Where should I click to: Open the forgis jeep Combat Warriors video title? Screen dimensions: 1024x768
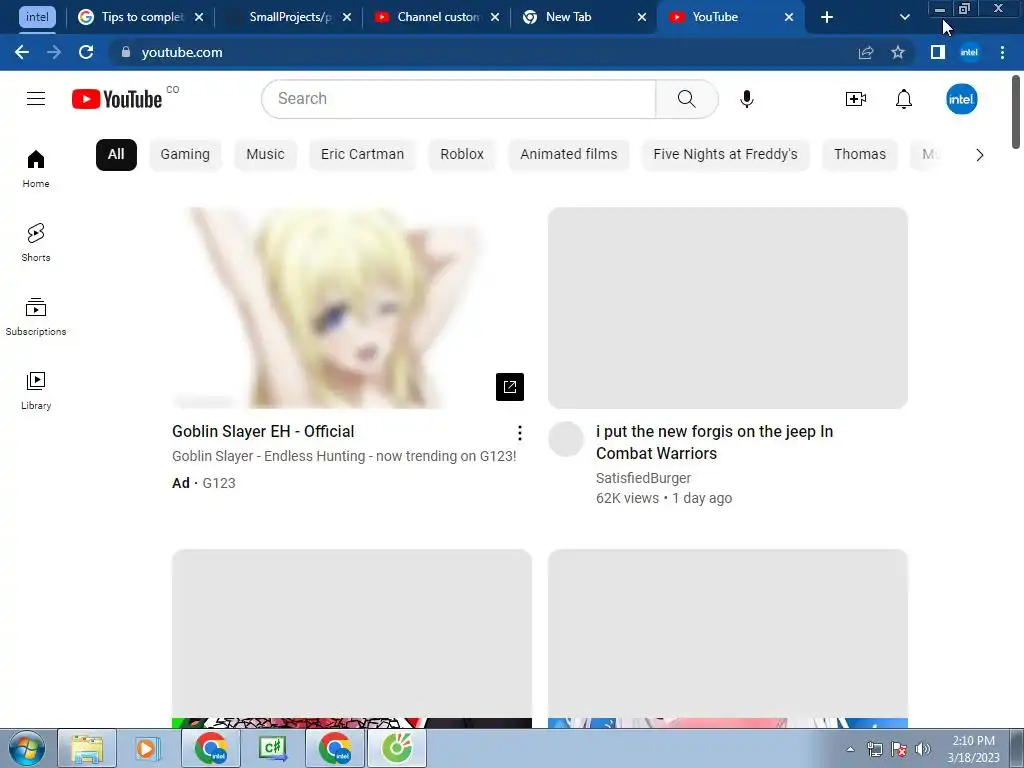pyautogui.click(x=714, y=442)
